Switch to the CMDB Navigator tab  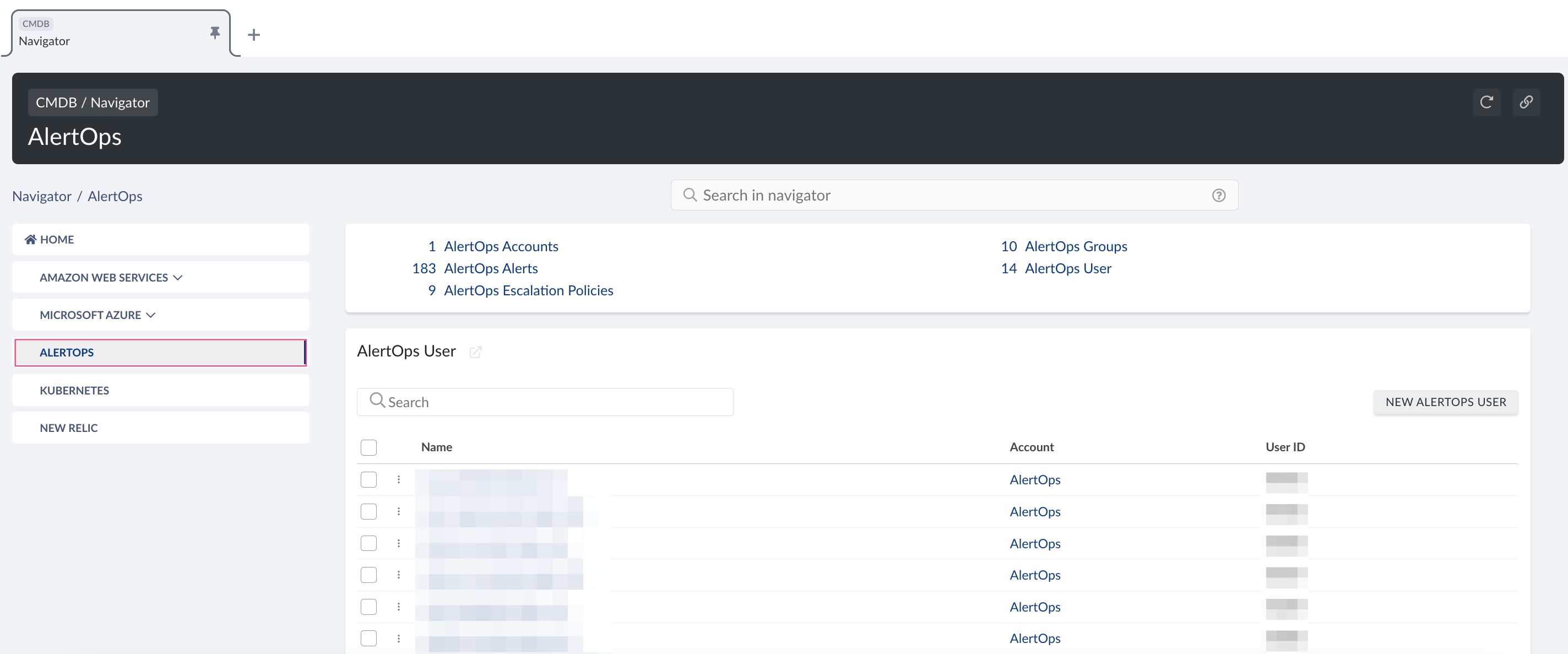coord(121,33)
